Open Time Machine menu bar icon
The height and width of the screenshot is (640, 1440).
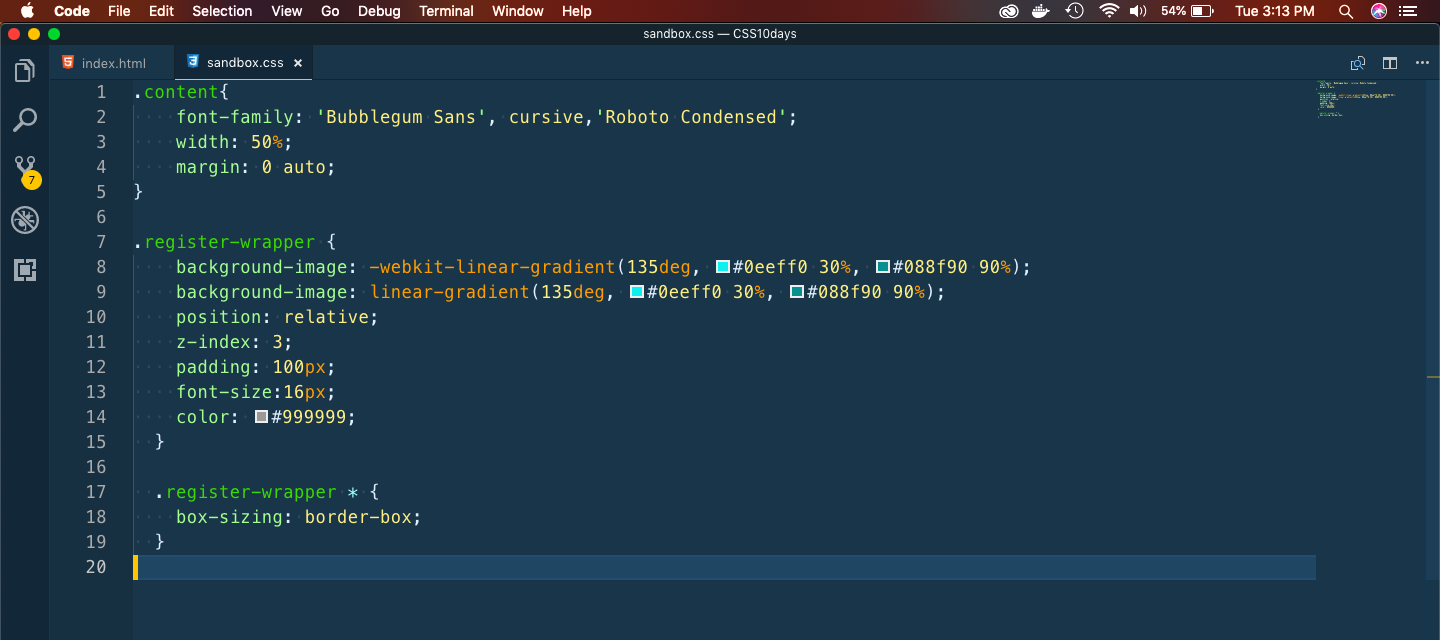[x=1075, y=11]
